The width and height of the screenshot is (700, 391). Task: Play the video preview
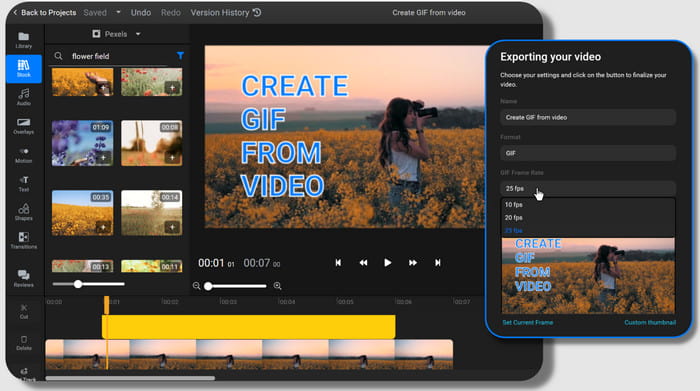(388, 263)
